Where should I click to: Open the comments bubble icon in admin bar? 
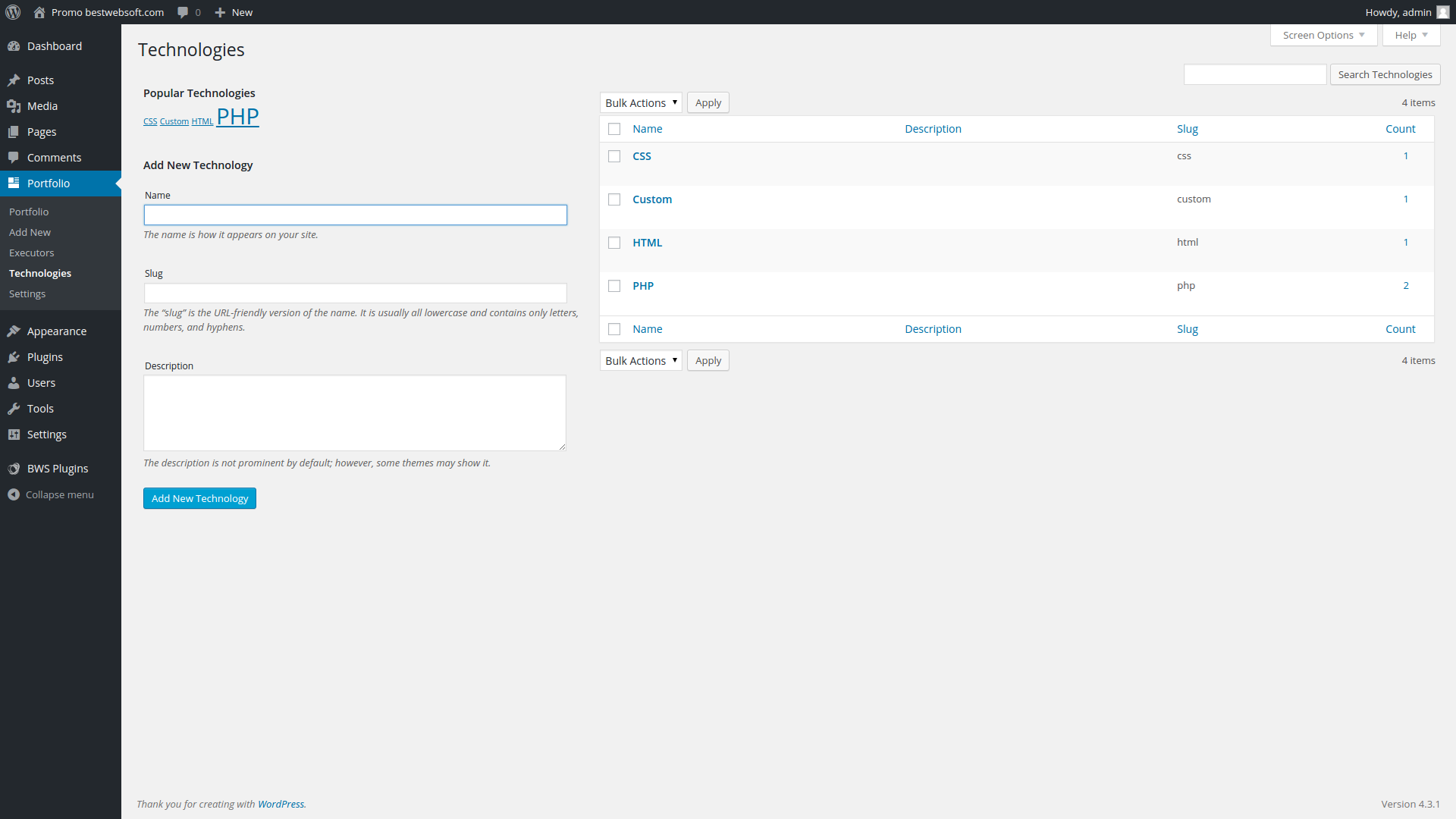pyautogui.click(x=183, y=12)
